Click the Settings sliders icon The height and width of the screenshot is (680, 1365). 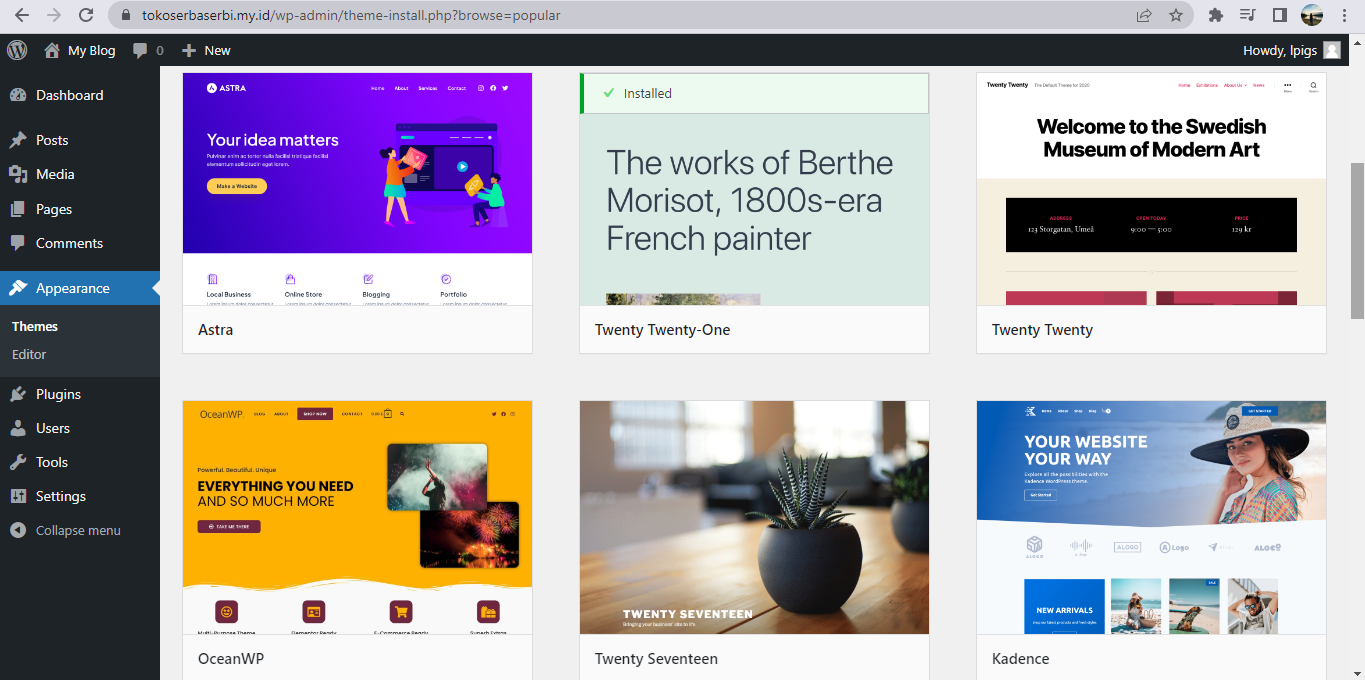pos(18,496)
